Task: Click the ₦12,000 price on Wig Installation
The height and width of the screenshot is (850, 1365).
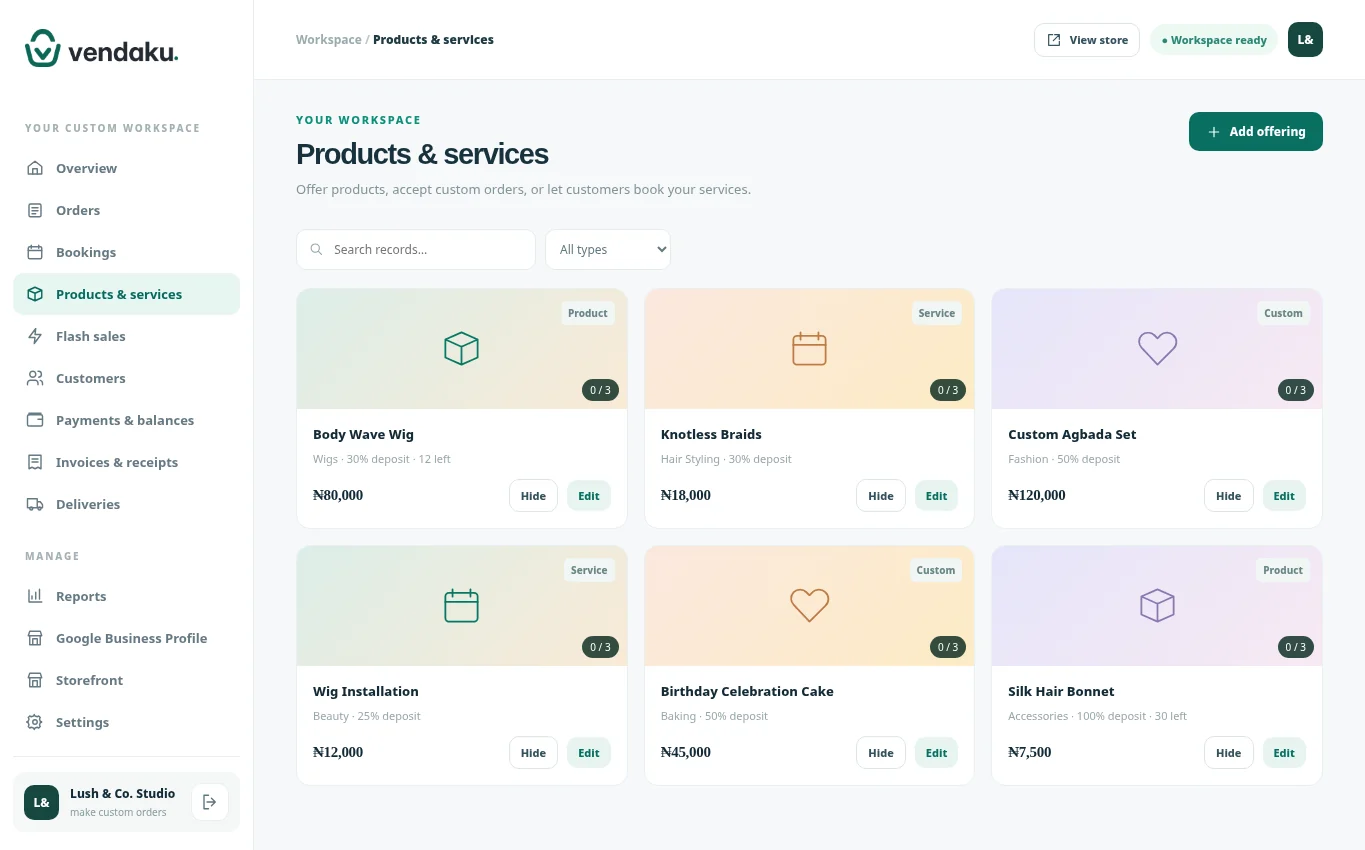Action: pyautogui.click(x=338, y=752)
